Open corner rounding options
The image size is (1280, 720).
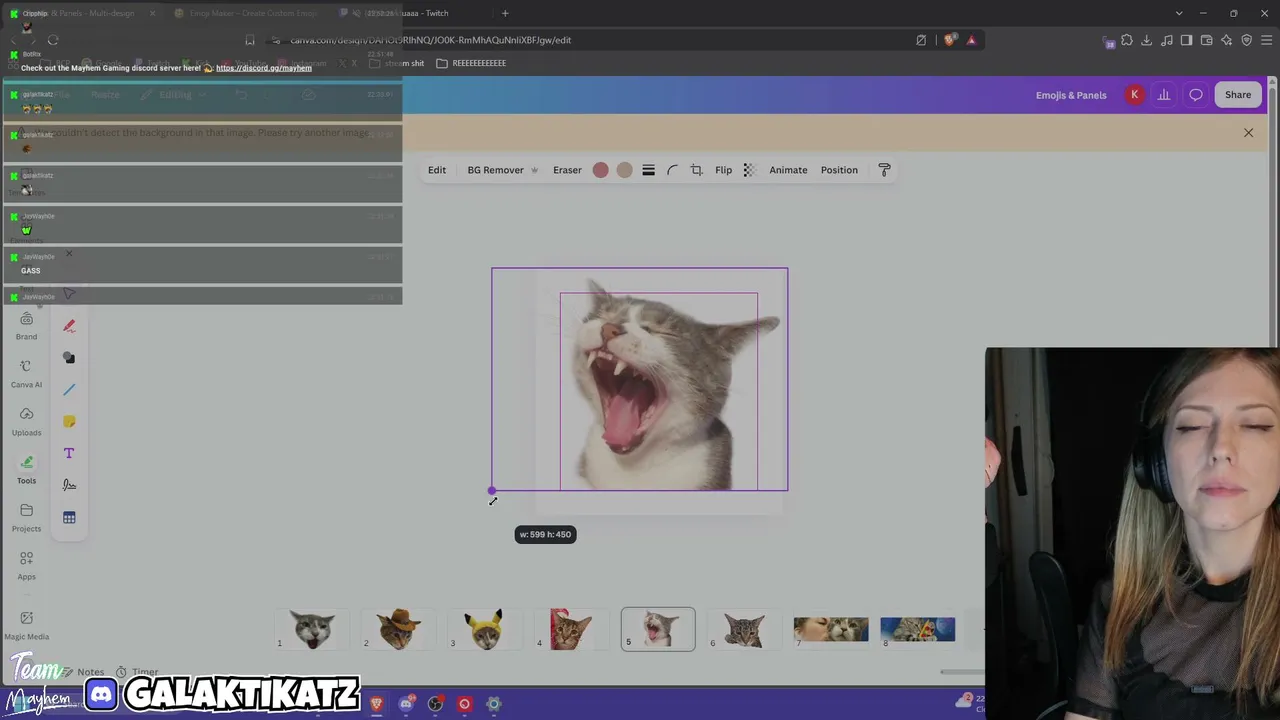pos(672,170)
